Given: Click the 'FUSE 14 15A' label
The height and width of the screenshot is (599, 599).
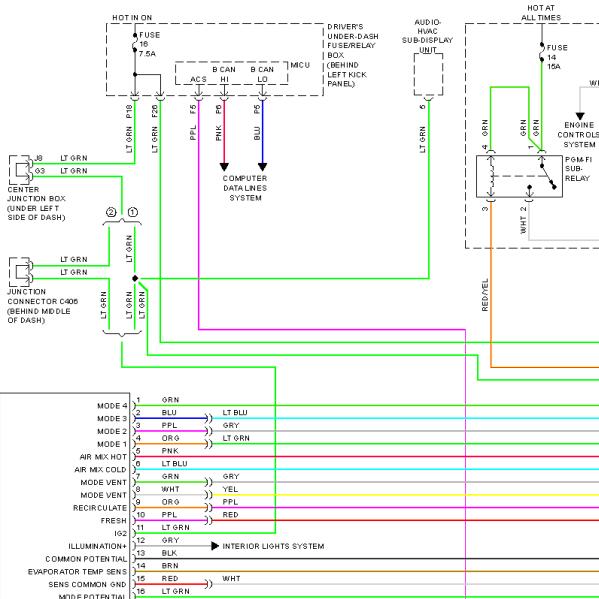Looking at the screenshot, I should [x=557, y=57].
